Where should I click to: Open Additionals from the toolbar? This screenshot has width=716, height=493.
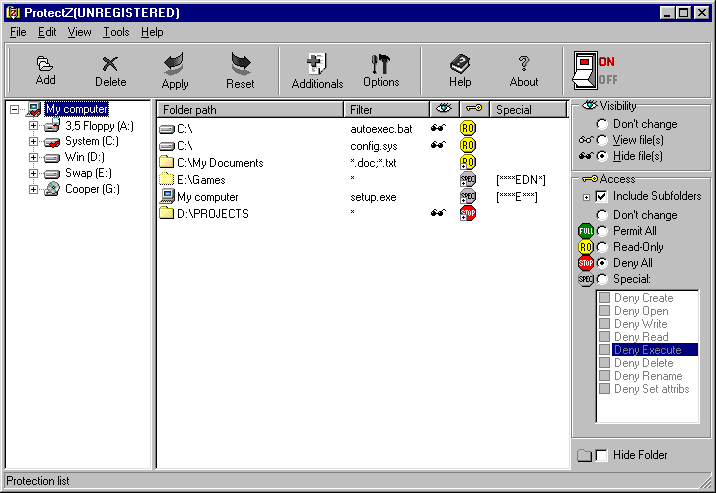tap(317, 70)
